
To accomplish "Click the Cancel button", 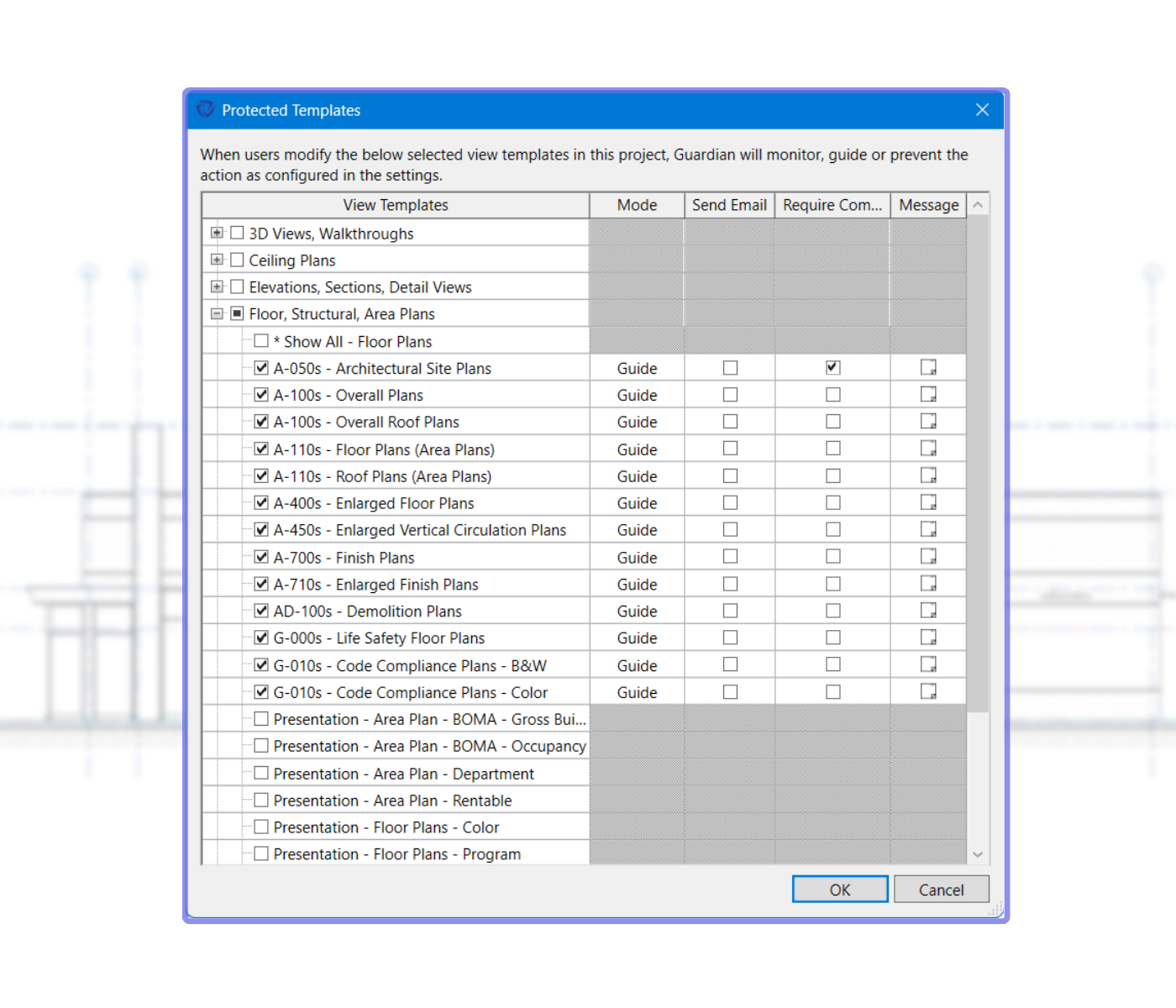I will [x=941, y=889].
